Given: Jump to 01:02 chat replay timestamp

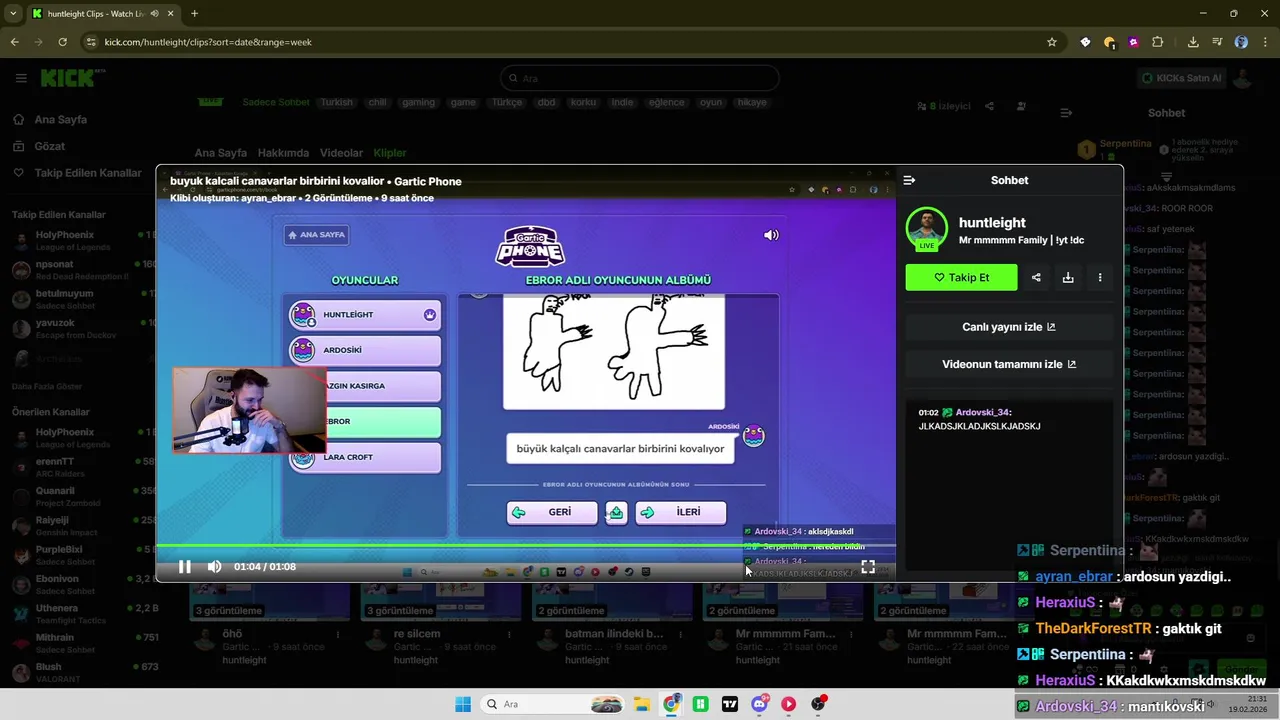Looking at the screenshot, I should (x=929, y=412).
